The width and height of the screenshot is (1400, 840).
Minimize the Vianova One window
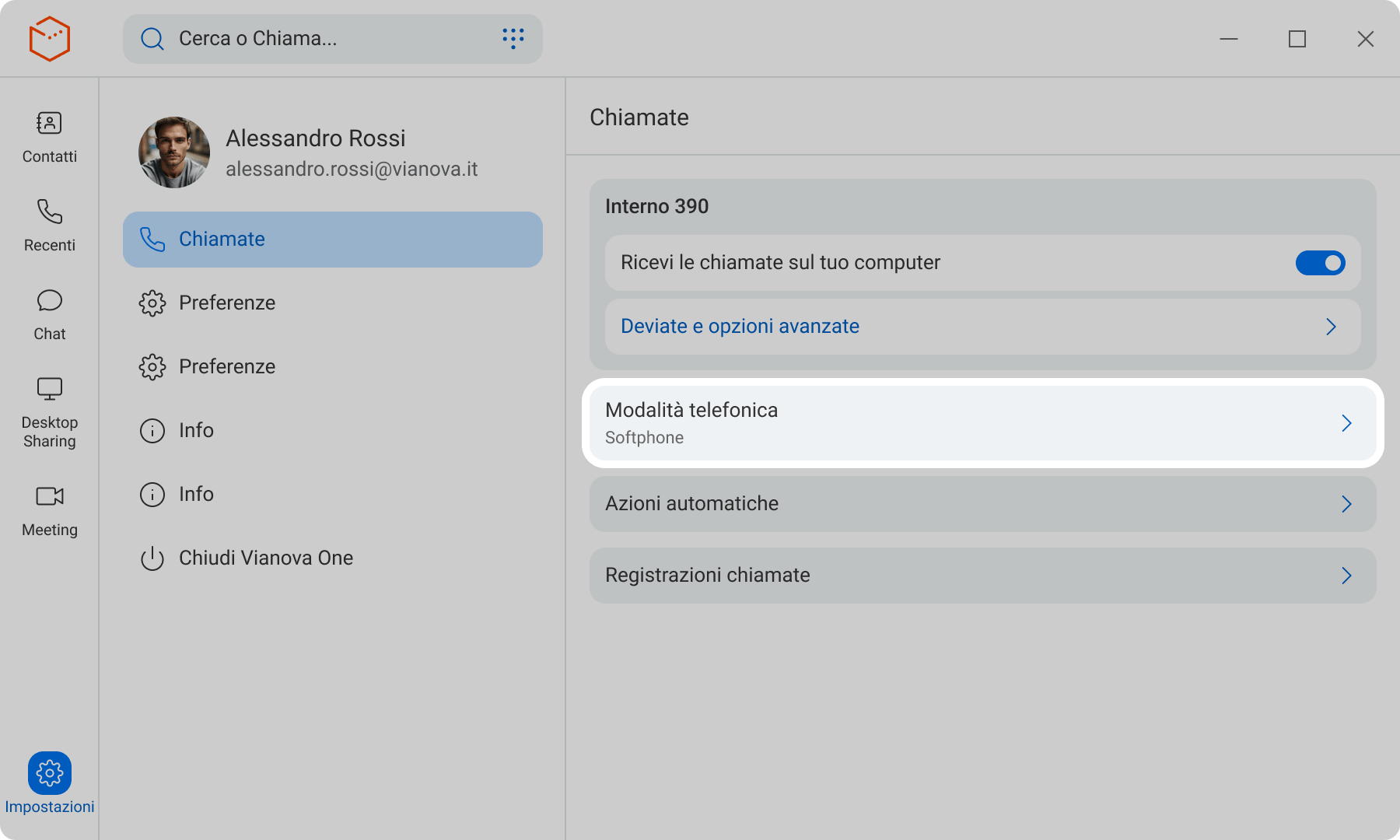(x=1228, y=39)
